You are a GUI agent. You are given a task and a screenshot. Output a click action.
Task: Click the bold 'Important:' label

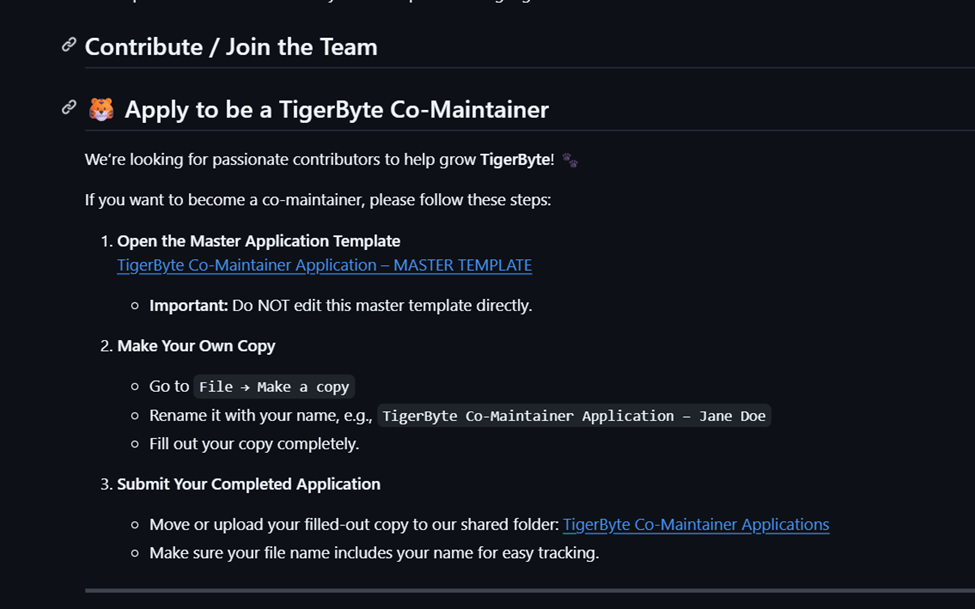click(x=188, y=305)
